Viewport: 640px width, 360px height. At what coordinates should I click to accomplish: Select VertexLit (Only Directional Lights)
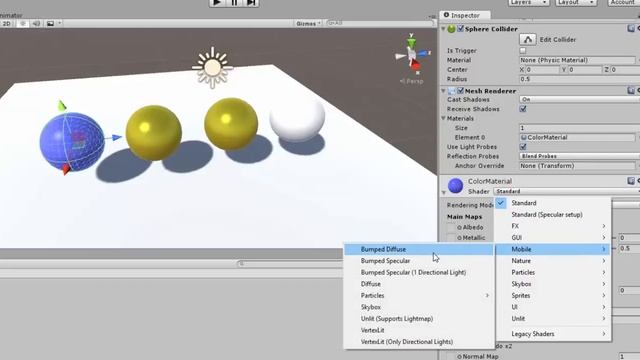point(419,342)
